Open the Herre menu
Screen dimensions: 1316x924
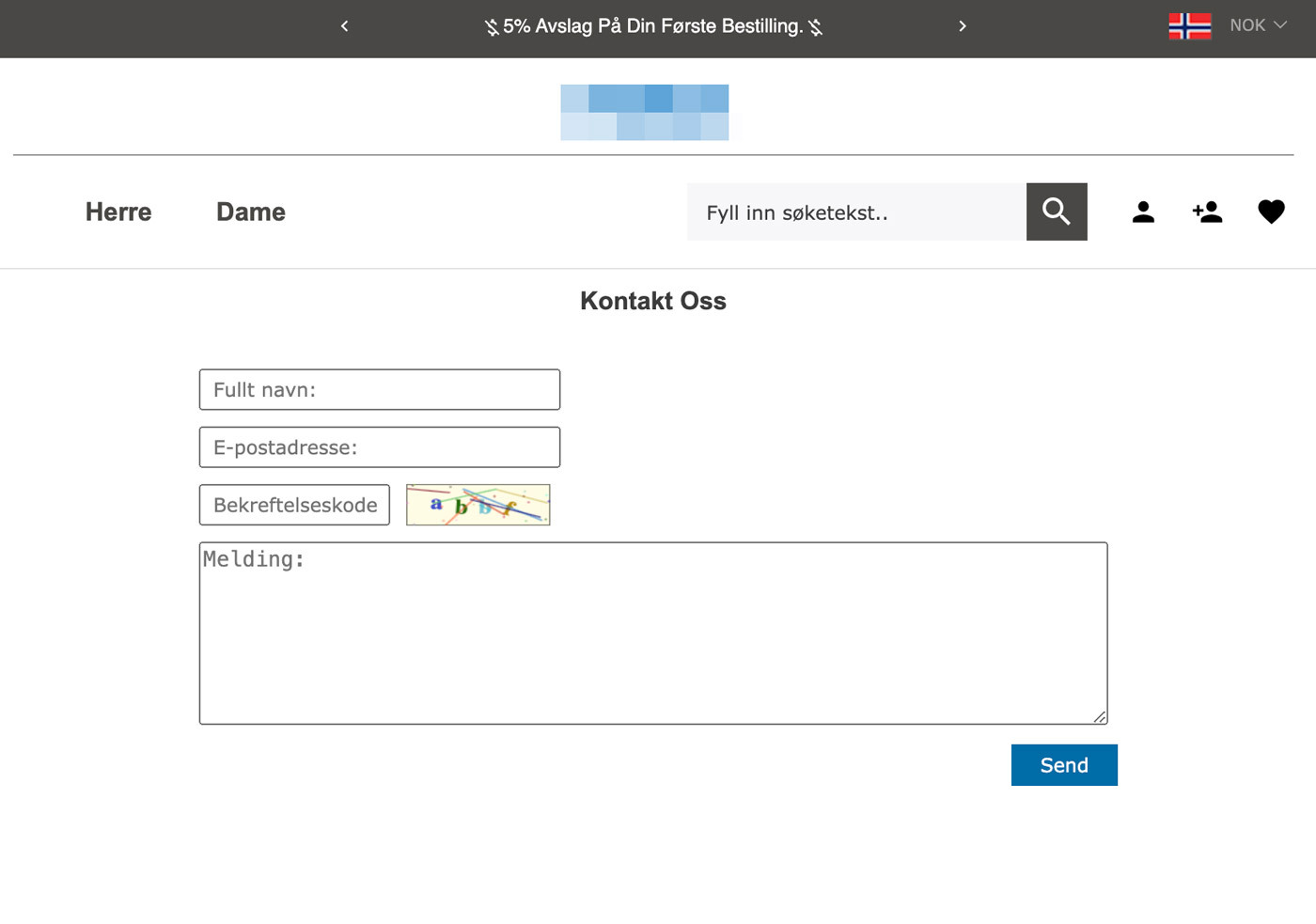[118, 212]
